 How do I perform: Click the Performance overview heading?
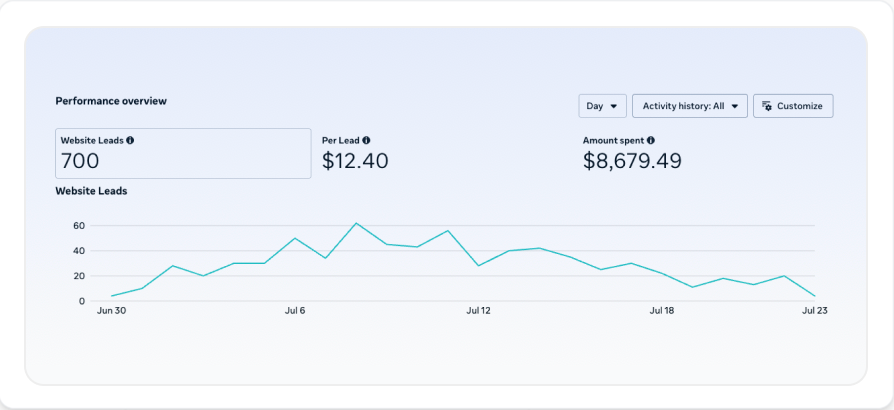(111, 101)
